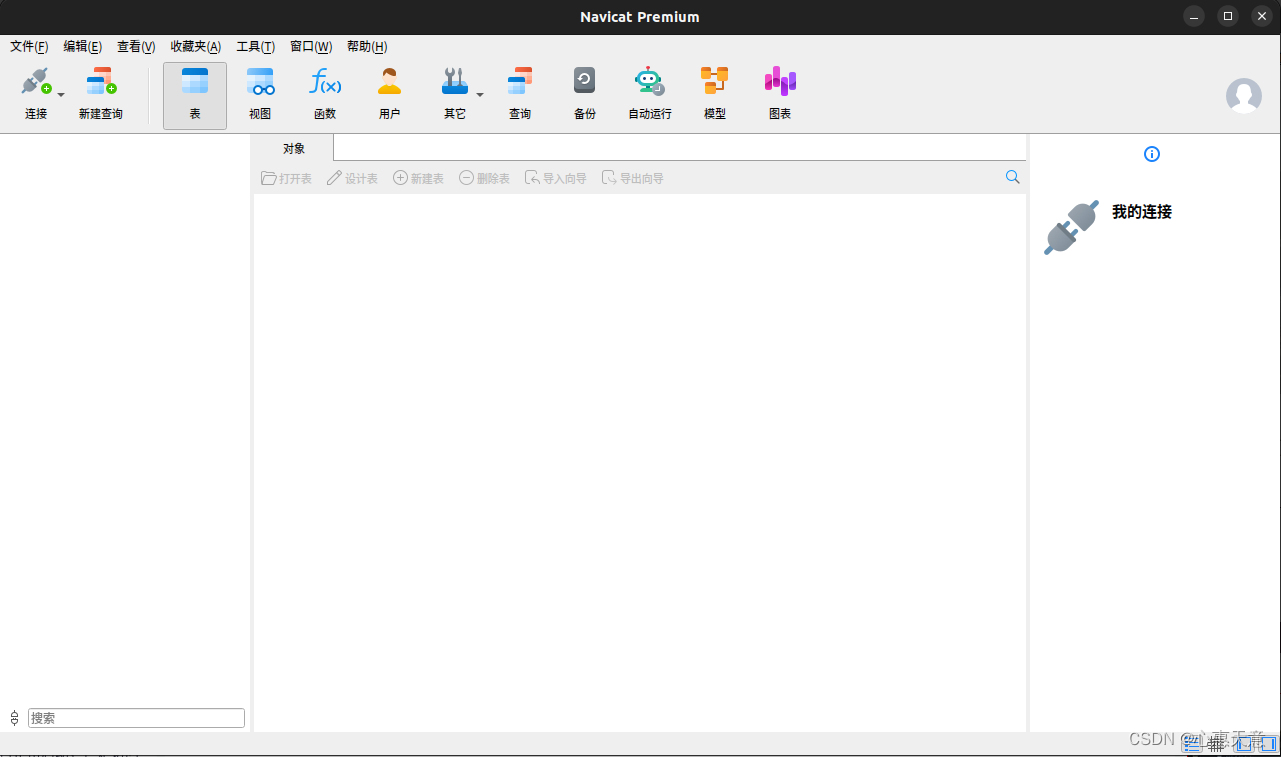This screenshot has height=757, width=1281.
Task: Open the Edit (编辑) menu
Action: (82, 47)
